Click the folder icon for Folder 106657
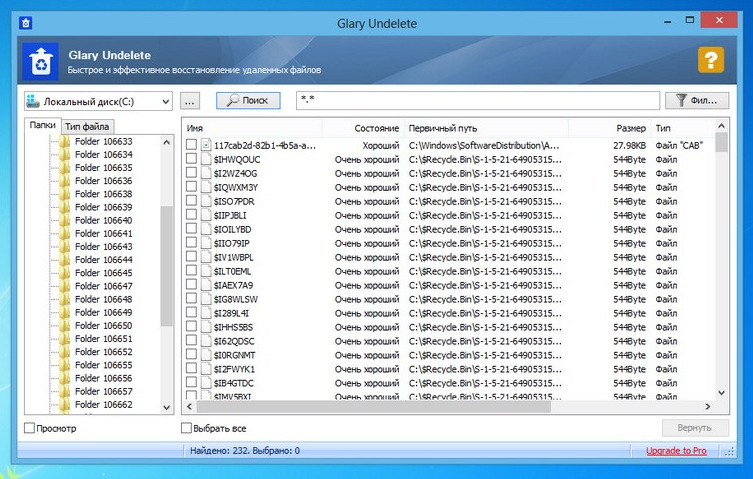Viewport: 753px width, 479px height. pyautogui.click(x=65, y=391)
